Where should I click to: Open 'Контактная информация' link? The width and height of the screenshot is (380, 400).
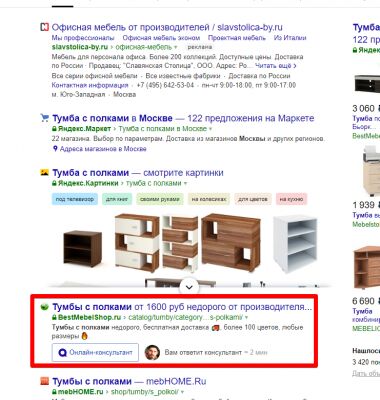[90, 85]
